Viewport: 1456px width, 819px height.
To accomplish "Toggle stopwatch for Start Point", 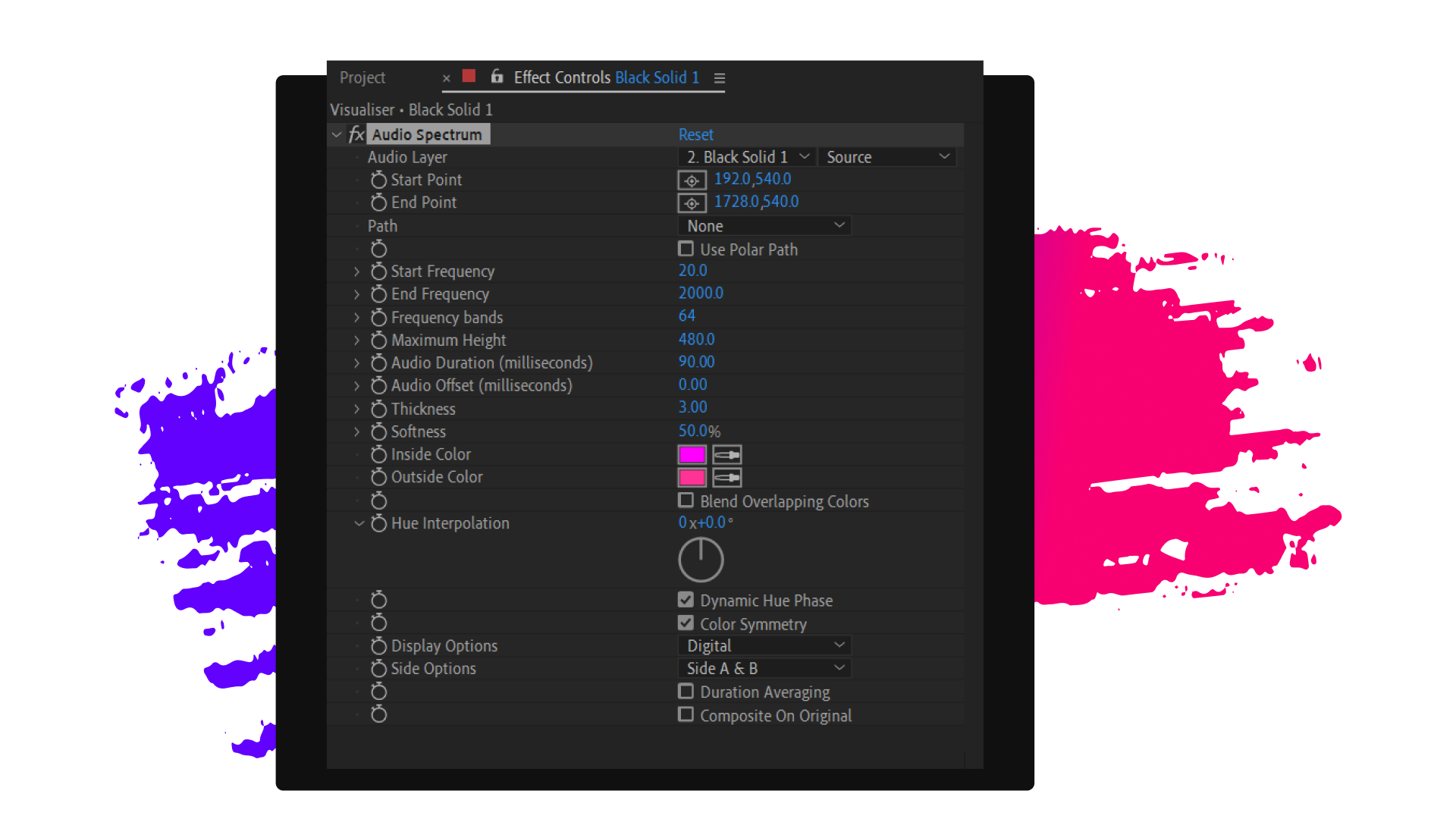I will pyautogui.click(x=378, y=180).
